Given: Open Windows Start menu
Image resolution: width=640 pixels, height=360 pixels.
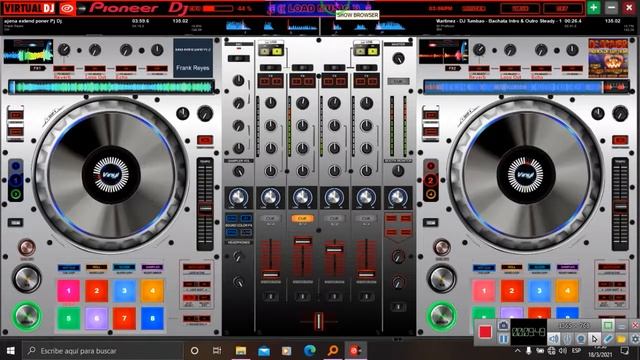Looking at the screenshot, I should pyautogui.click(x=11, y=351).
